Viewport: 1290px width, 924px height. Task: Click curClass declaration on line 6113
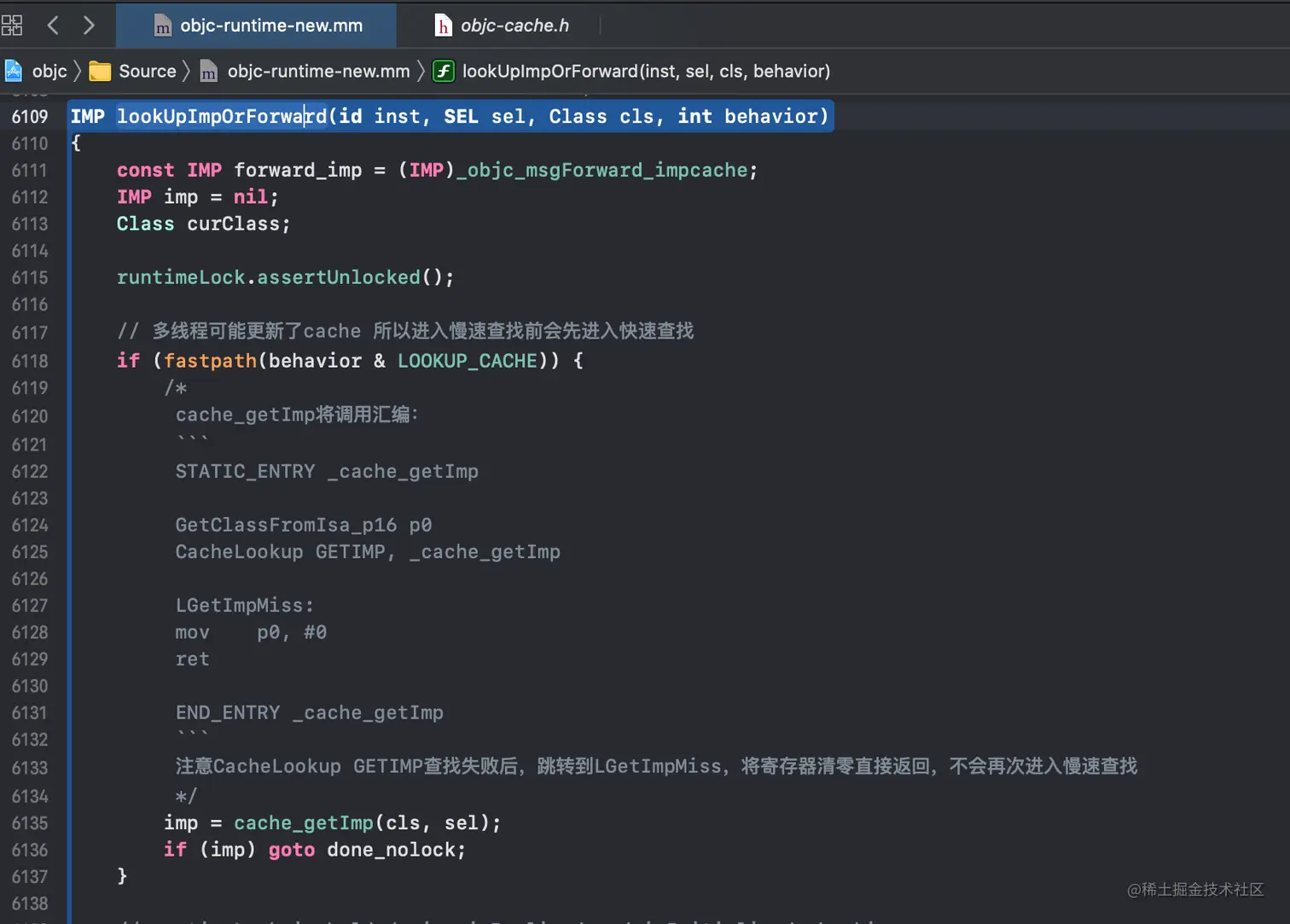click(233, 224)
